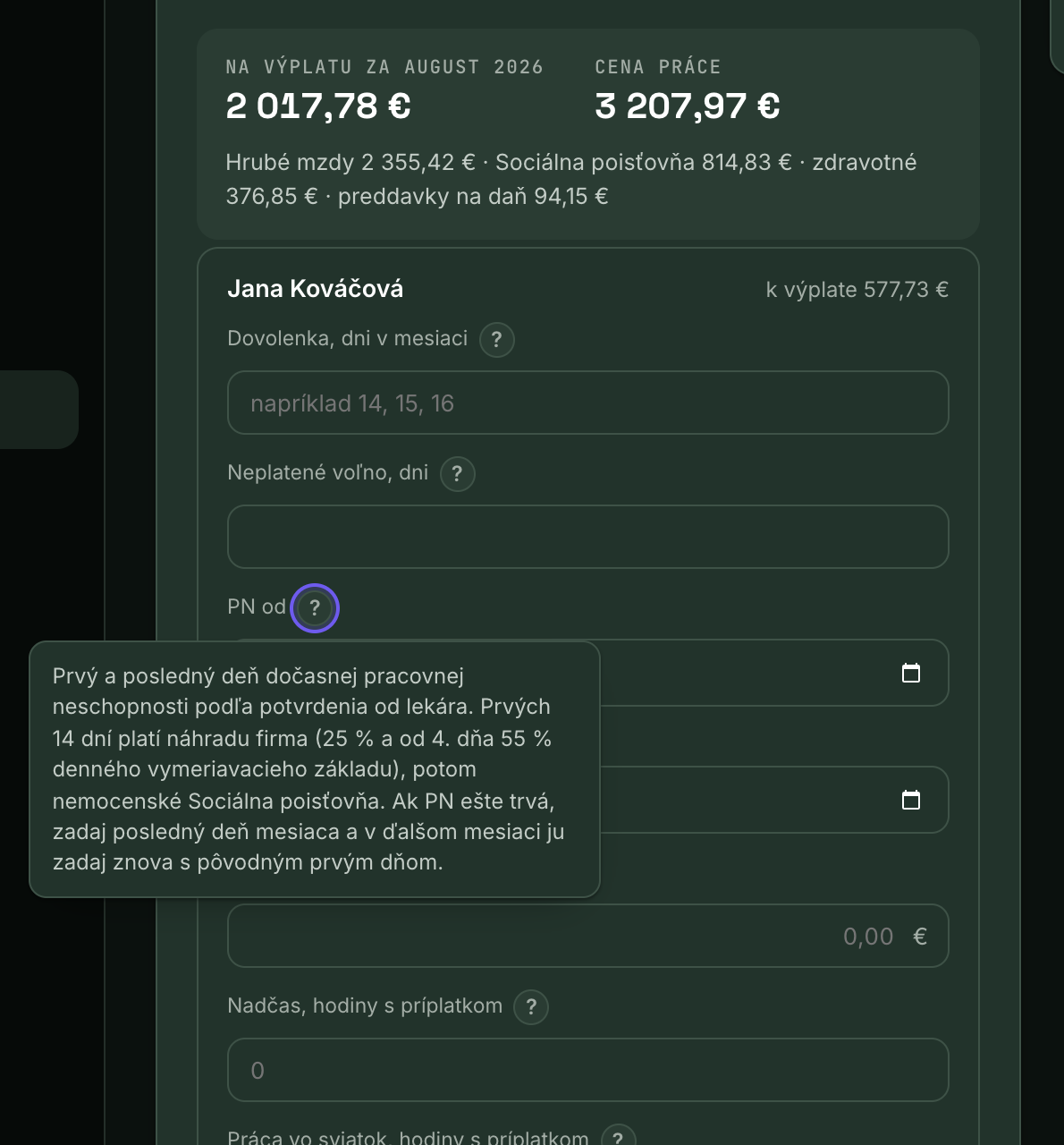Click the Dovolenka, dni v mesiaci label
The width and height of the screenshot is (1064, 1145).
coord(348,339)
